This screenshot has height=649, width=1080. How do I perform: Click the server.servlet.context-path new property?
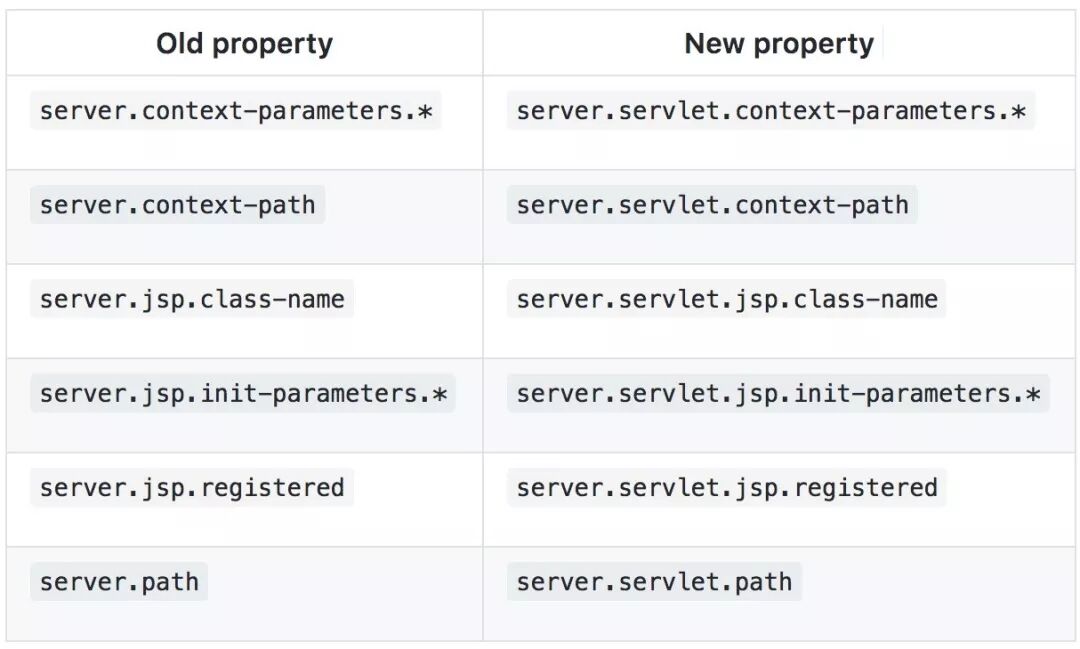pyautogui.click(x=712, y=205)
